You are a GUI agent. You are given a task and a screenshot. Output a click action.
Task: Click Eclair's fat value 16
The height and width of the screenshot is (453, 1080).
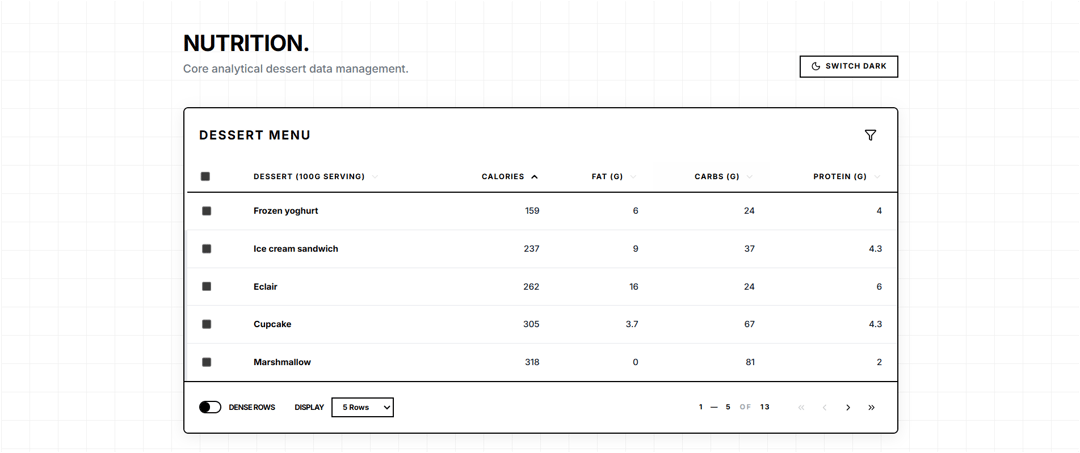coord(634,287)
